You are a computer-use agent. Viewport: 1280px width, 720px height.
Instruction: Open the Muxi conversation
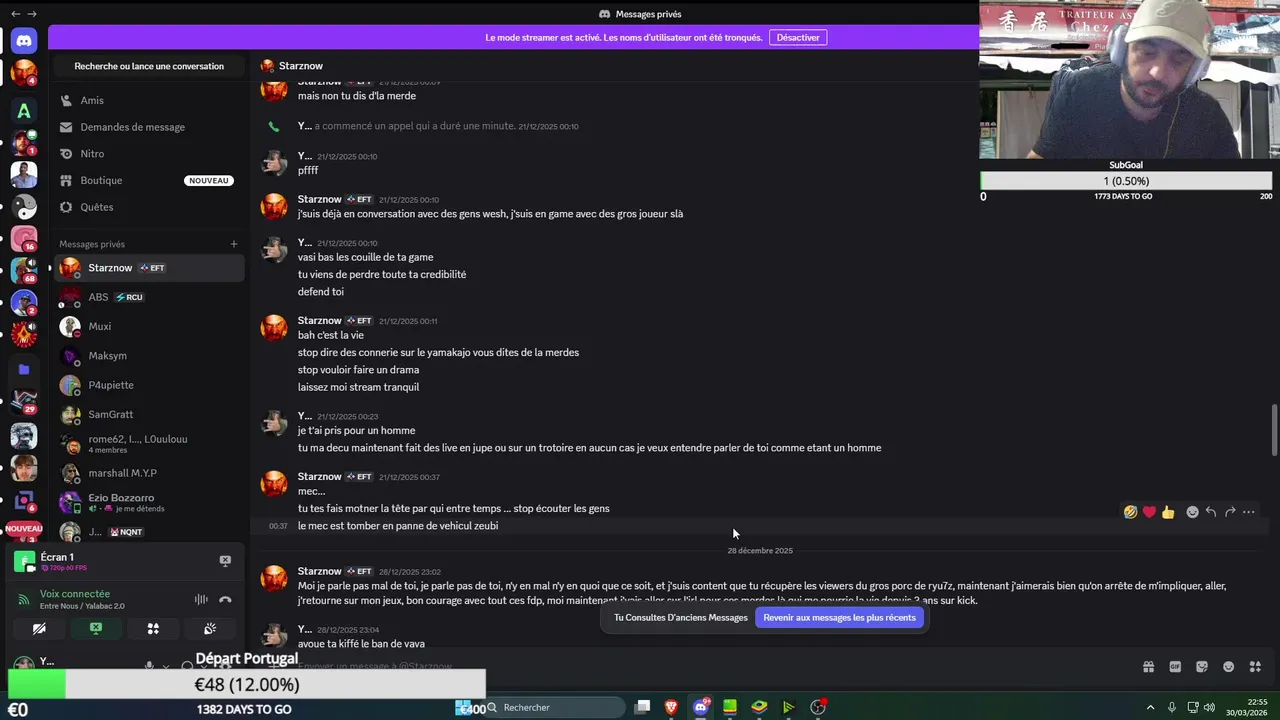point(149,326)
